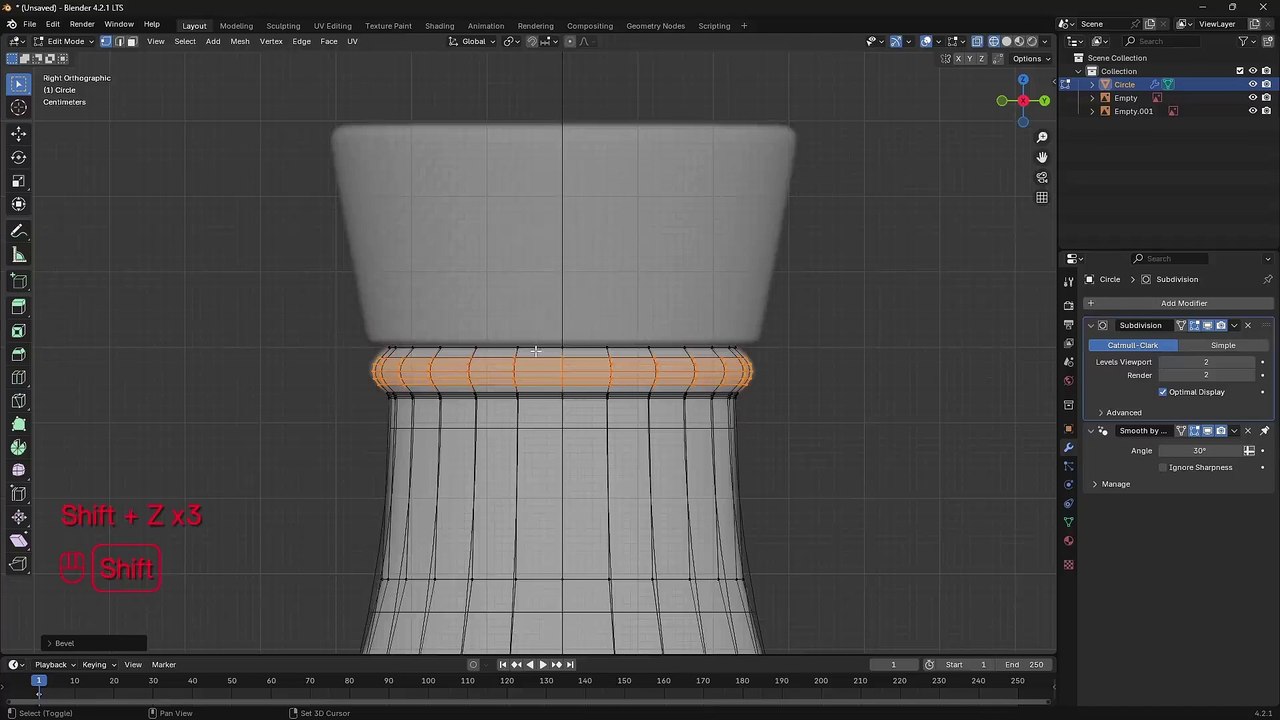Jump to the timeline end frame button
The height and width of the screenshot is (720, 1280).
click(570, 664)
